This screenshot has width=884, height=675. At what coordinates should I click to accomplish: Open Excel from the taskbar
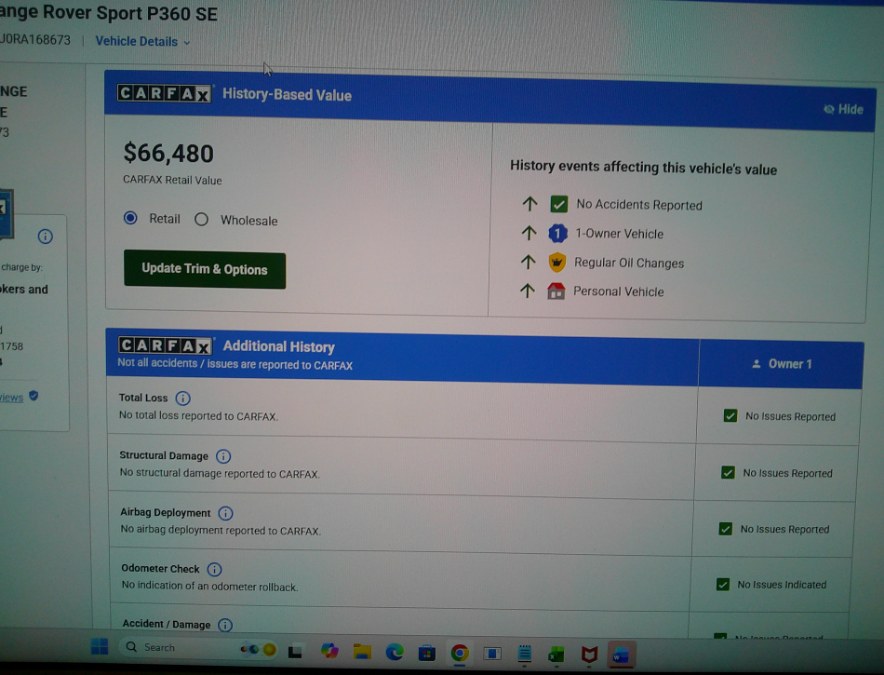(x=556, y=654)
